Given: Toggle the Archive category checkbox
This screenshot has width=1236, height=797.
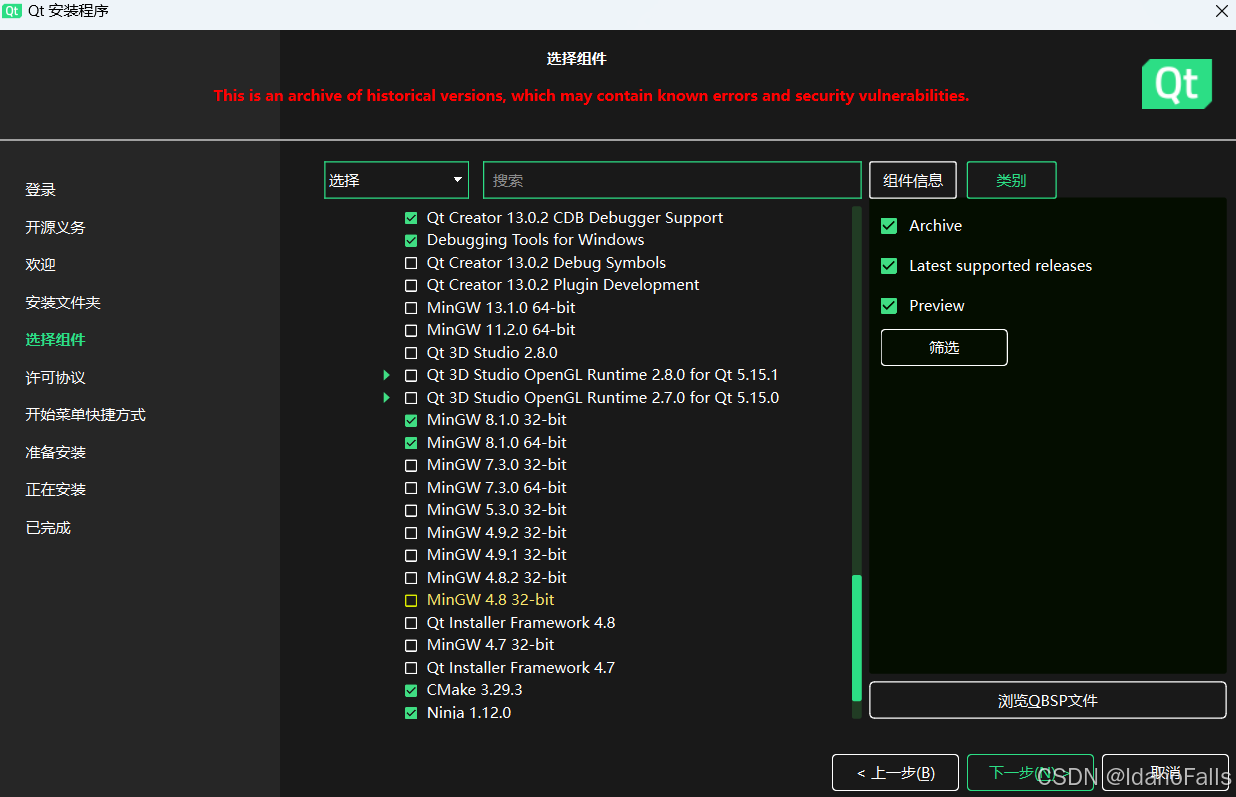Looking at the screenshot, I should (889, 226).
